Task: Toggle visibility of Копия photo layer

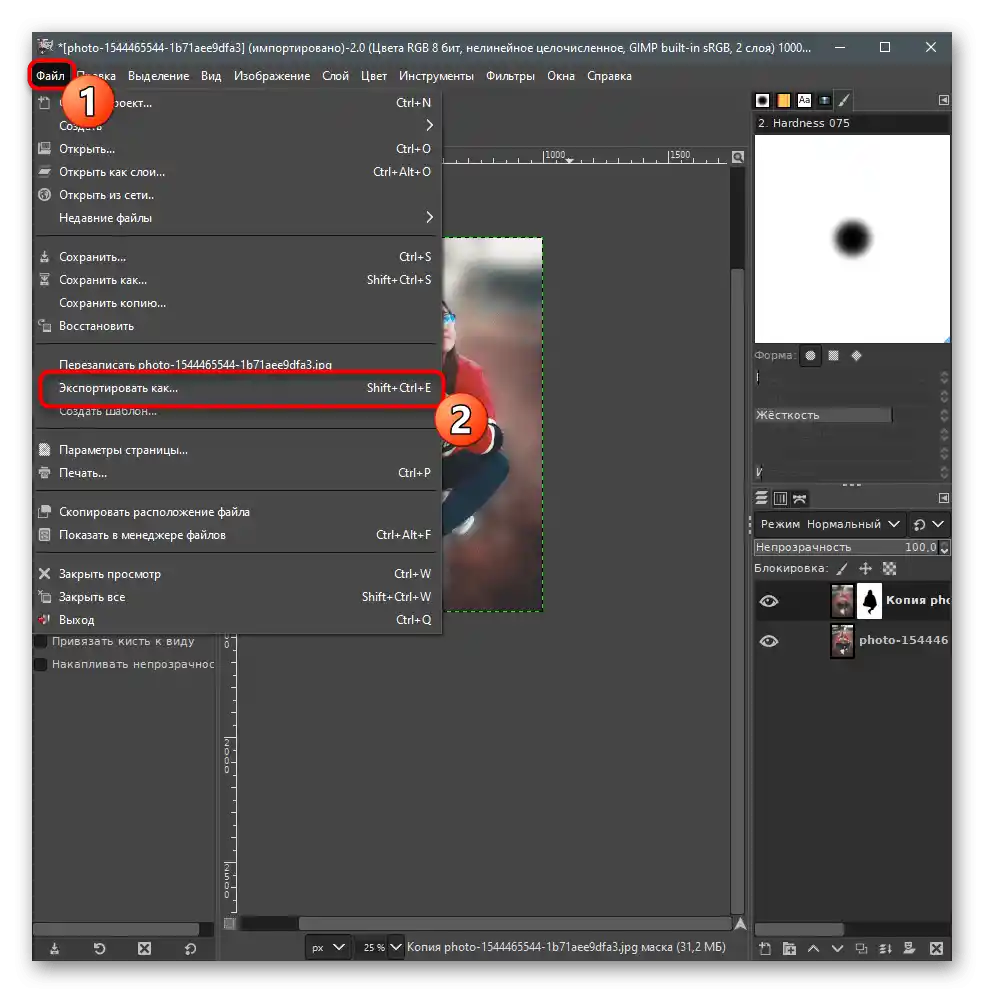Action: pos(769,601)
